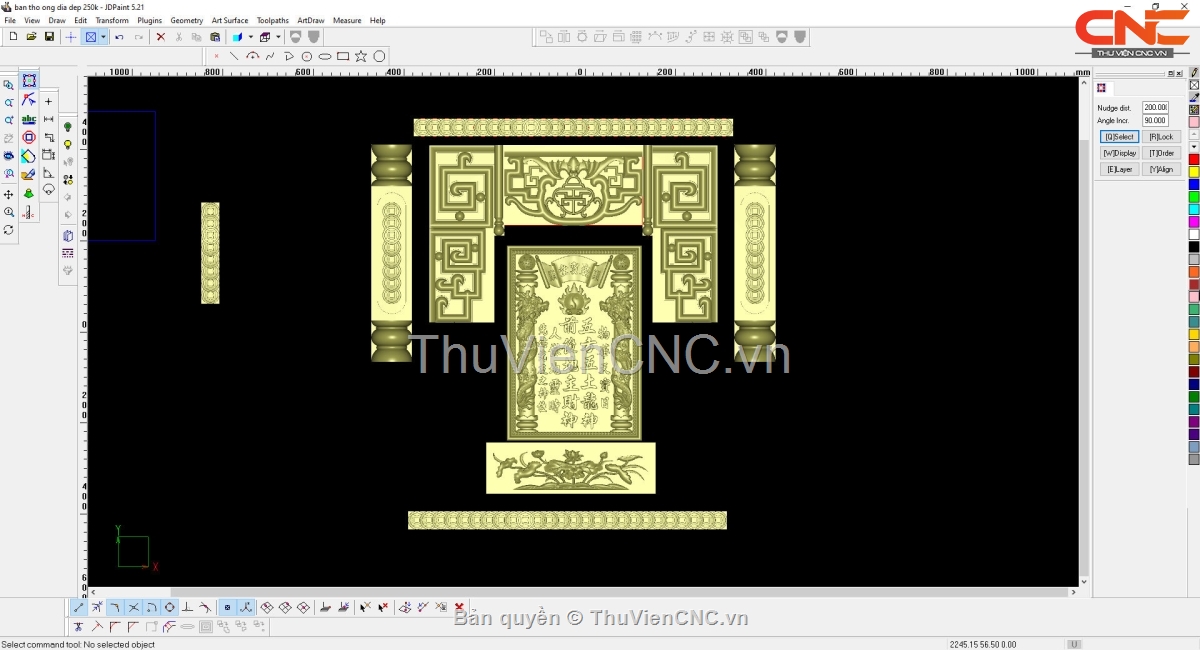
Task: Click the [Q]Select button
Action: (x=1119, y=137)
